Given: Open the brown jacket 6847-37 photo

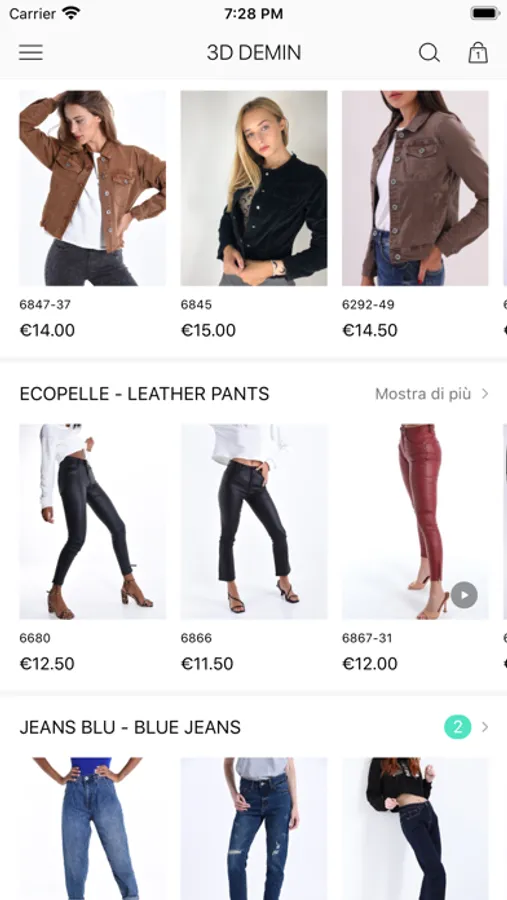Looking at the screenshot, I should coord(92,188).
